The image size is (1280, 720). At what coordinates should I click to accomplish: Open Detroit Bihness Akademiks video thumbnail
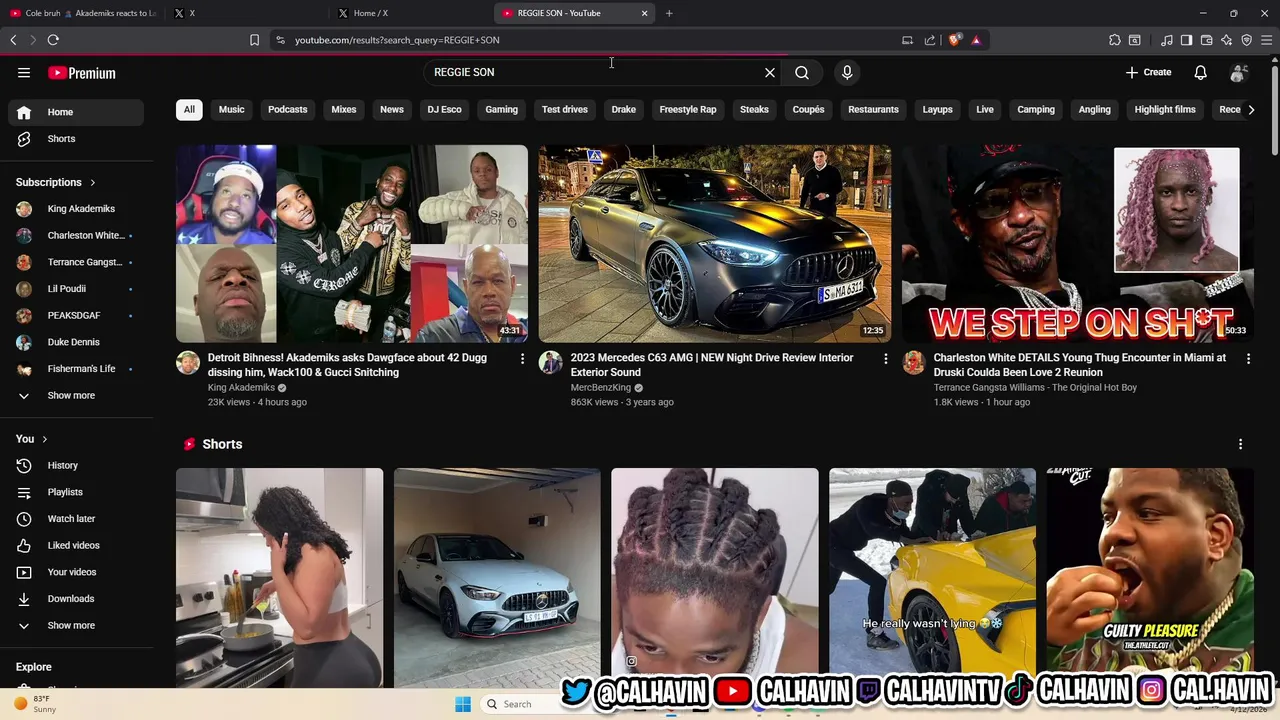352,244
